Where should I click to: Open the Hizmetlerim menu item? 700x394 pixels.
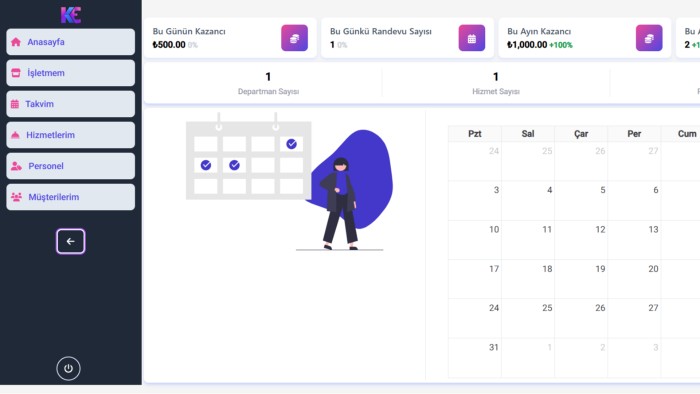pos(71,135)
